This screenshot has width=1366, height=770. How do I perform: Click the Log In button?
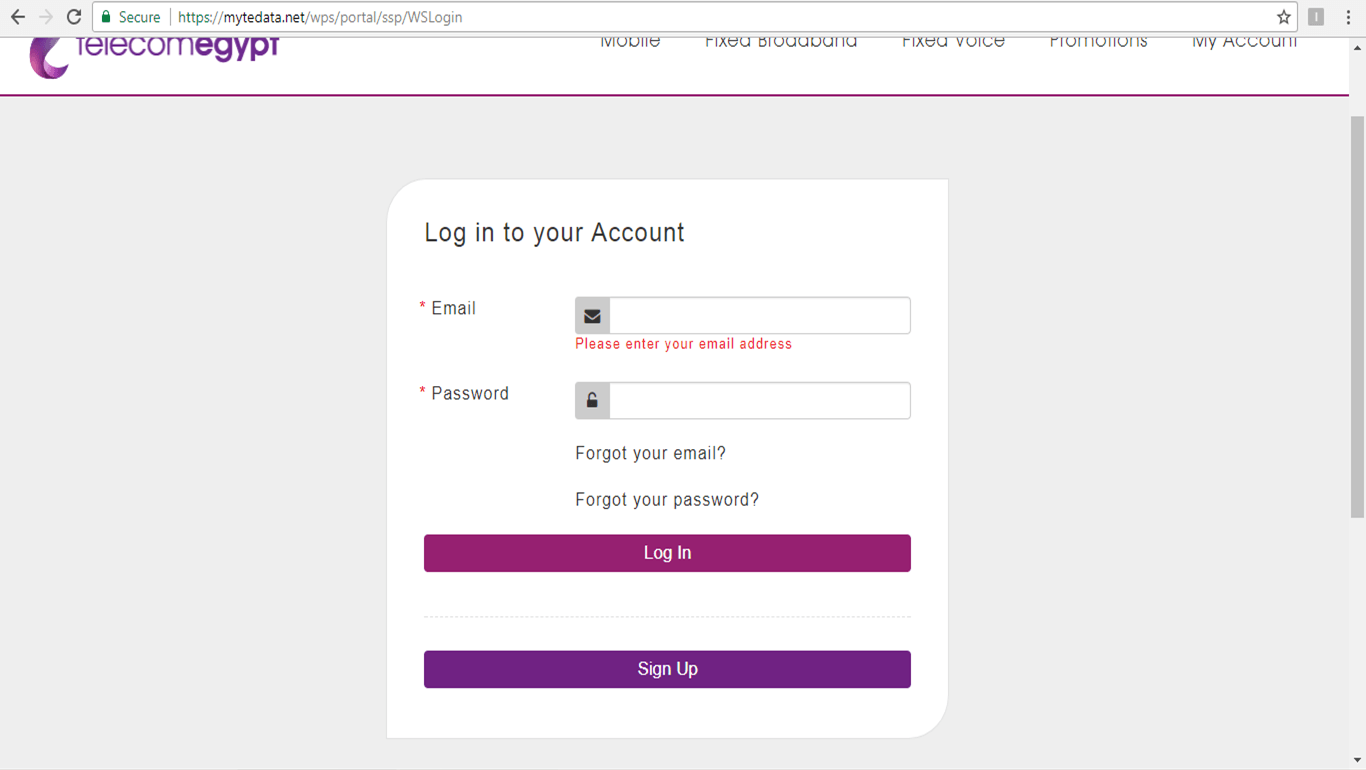click(x=667, y=553)
